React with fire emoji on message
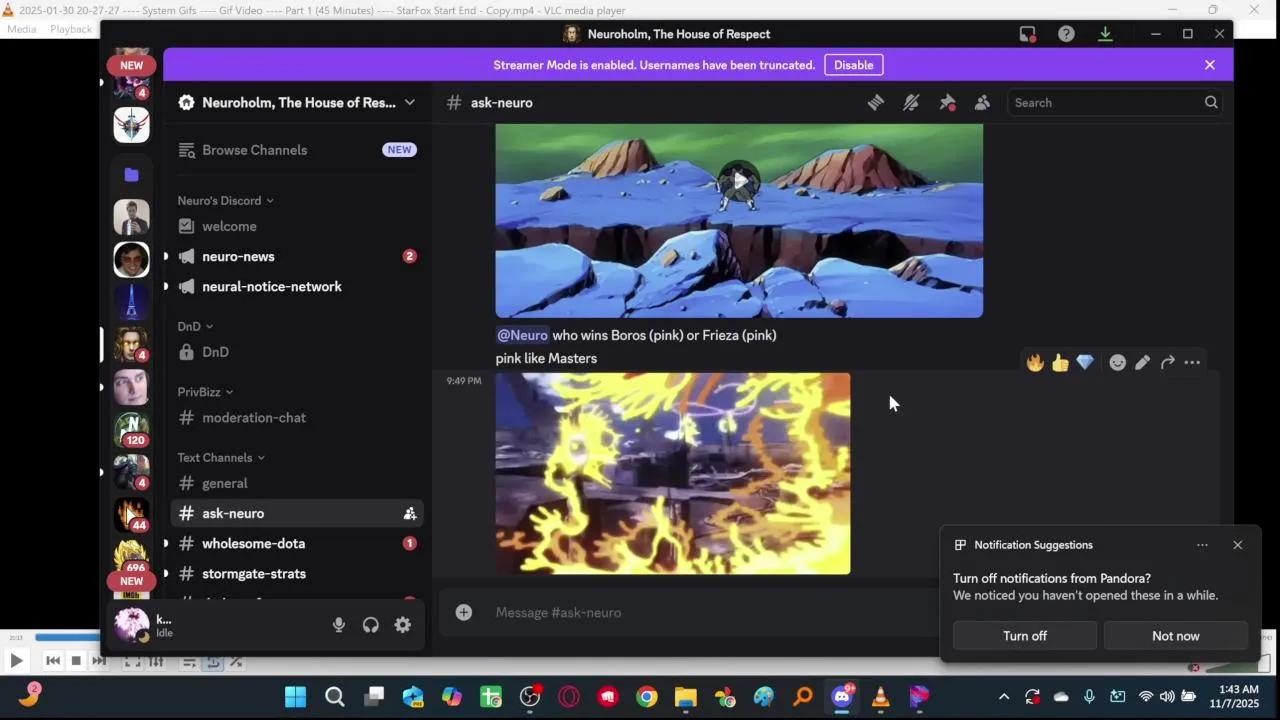This screenshot has height=720, width=1280. click(x=1035, y=363)
